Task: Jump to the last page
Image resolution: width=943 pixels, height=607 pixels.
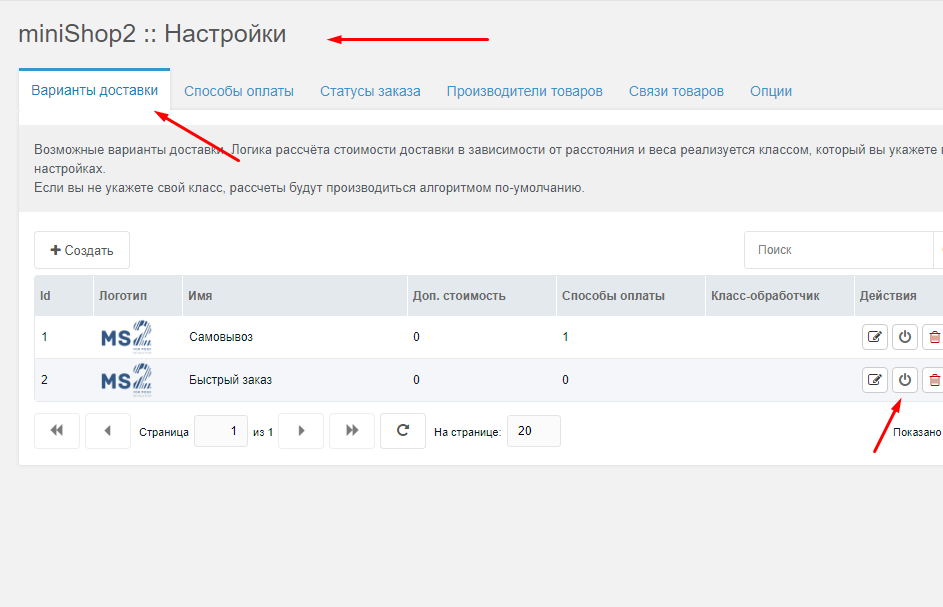Action: 352,431
